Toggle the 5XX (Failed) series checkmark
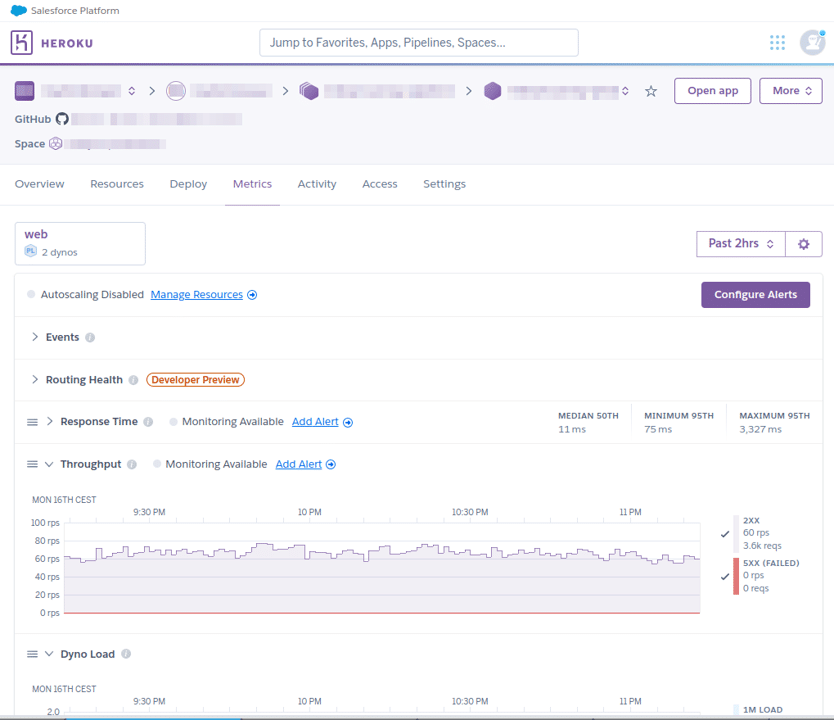 (725, 576)
